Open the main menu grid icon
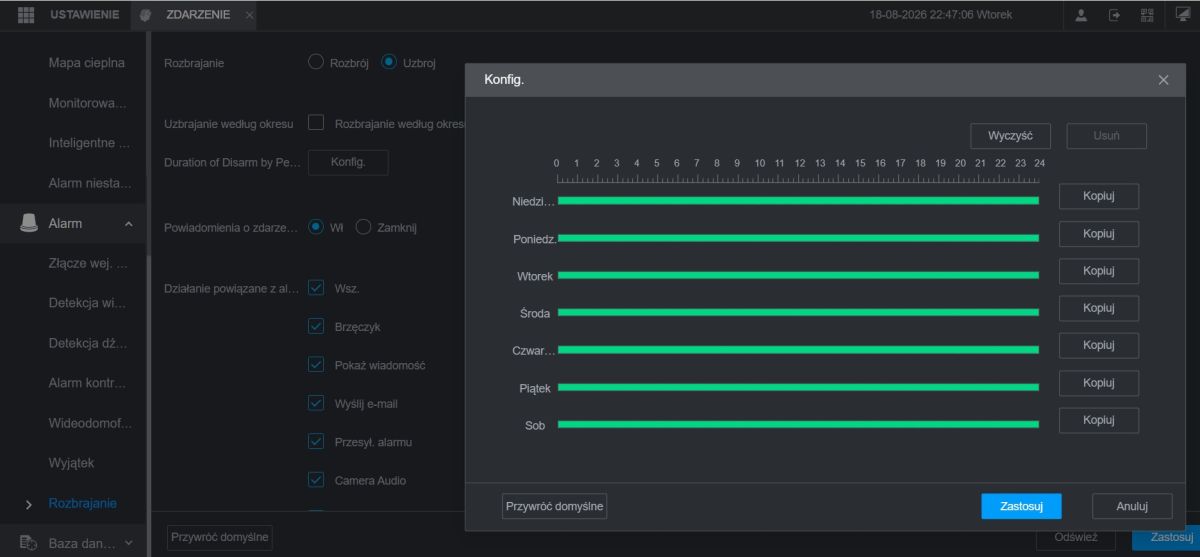Image resolution: width=1200 pixels, height=557 pixels. [x=27, y=16]
